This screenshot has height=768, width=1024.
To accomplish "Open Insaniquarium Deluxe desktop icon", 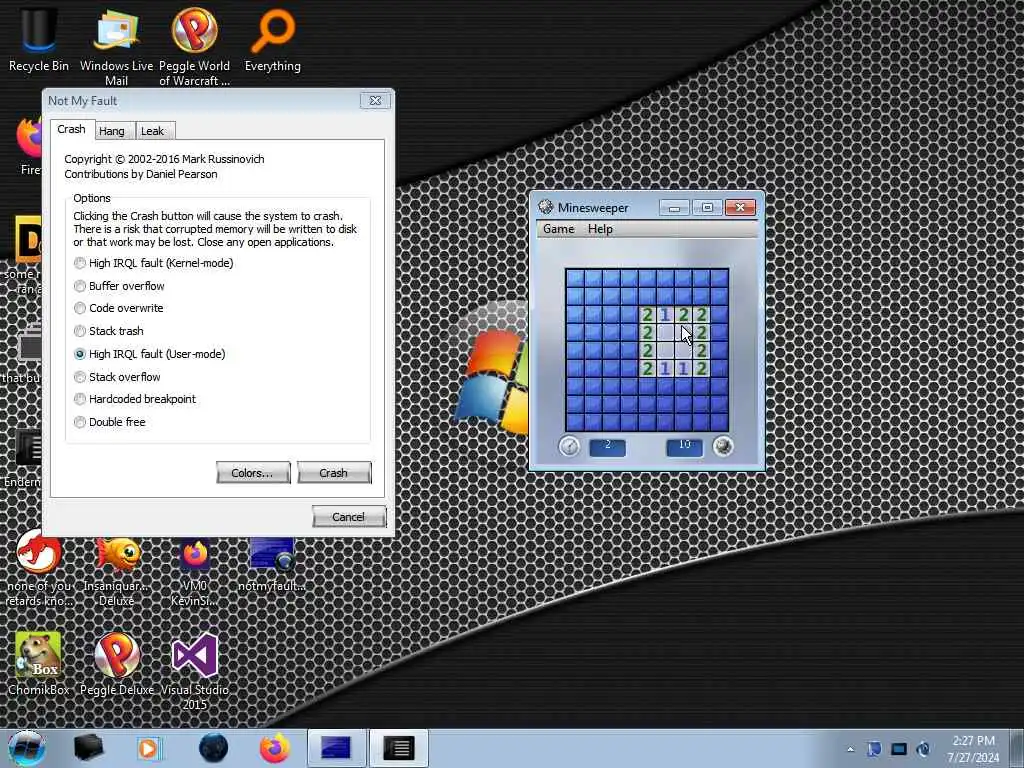I will click(116, 572).
